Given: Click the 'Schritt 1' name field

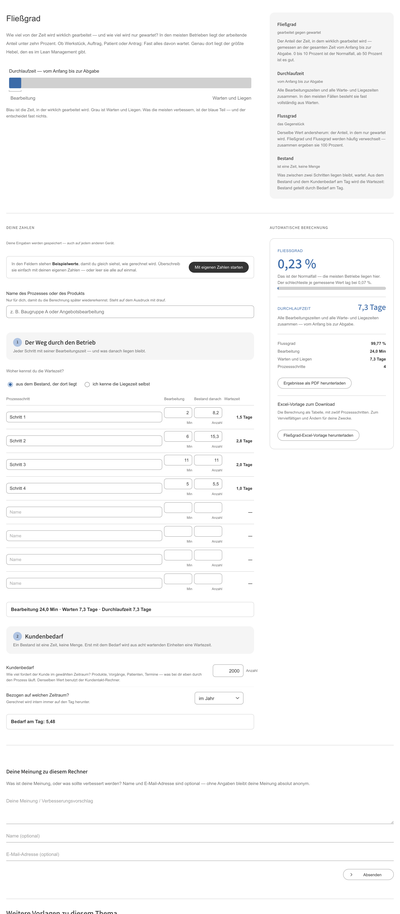Looking at the screenshot, I should [84, 417].
